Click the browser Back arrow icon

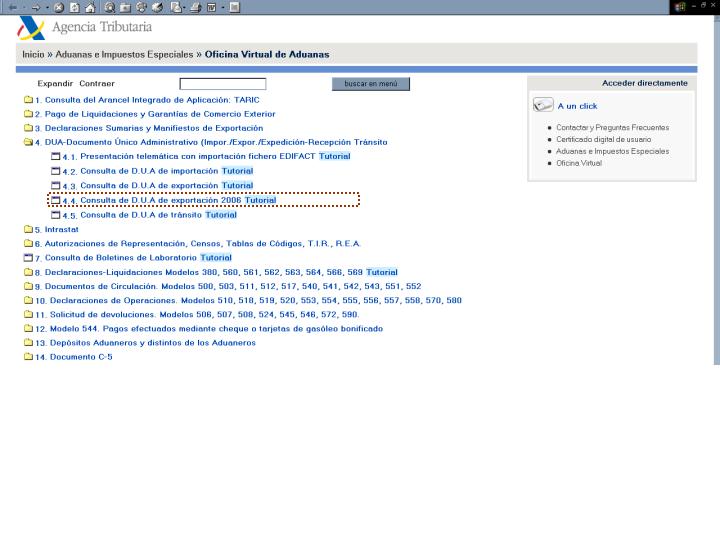[x=12, y=7]
